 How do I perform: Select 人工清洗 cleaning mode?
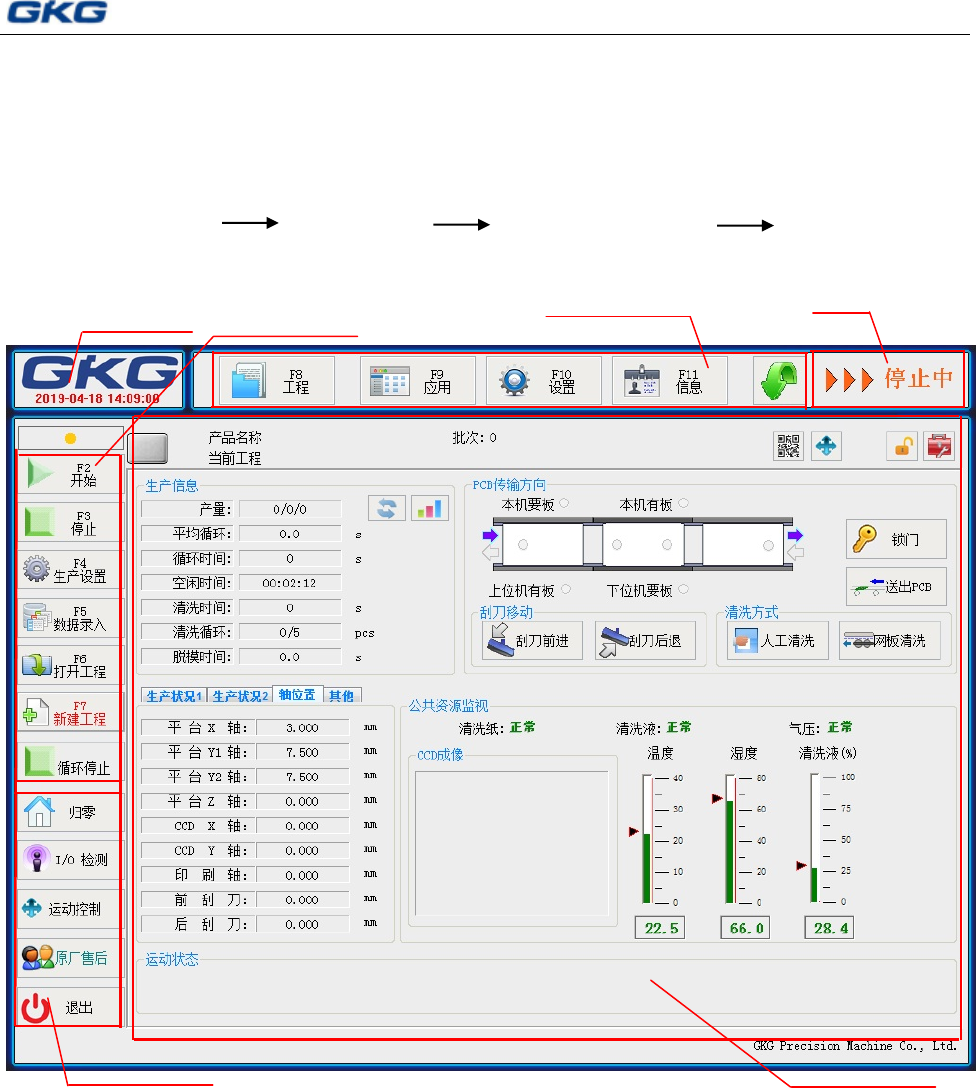(778, 640)
